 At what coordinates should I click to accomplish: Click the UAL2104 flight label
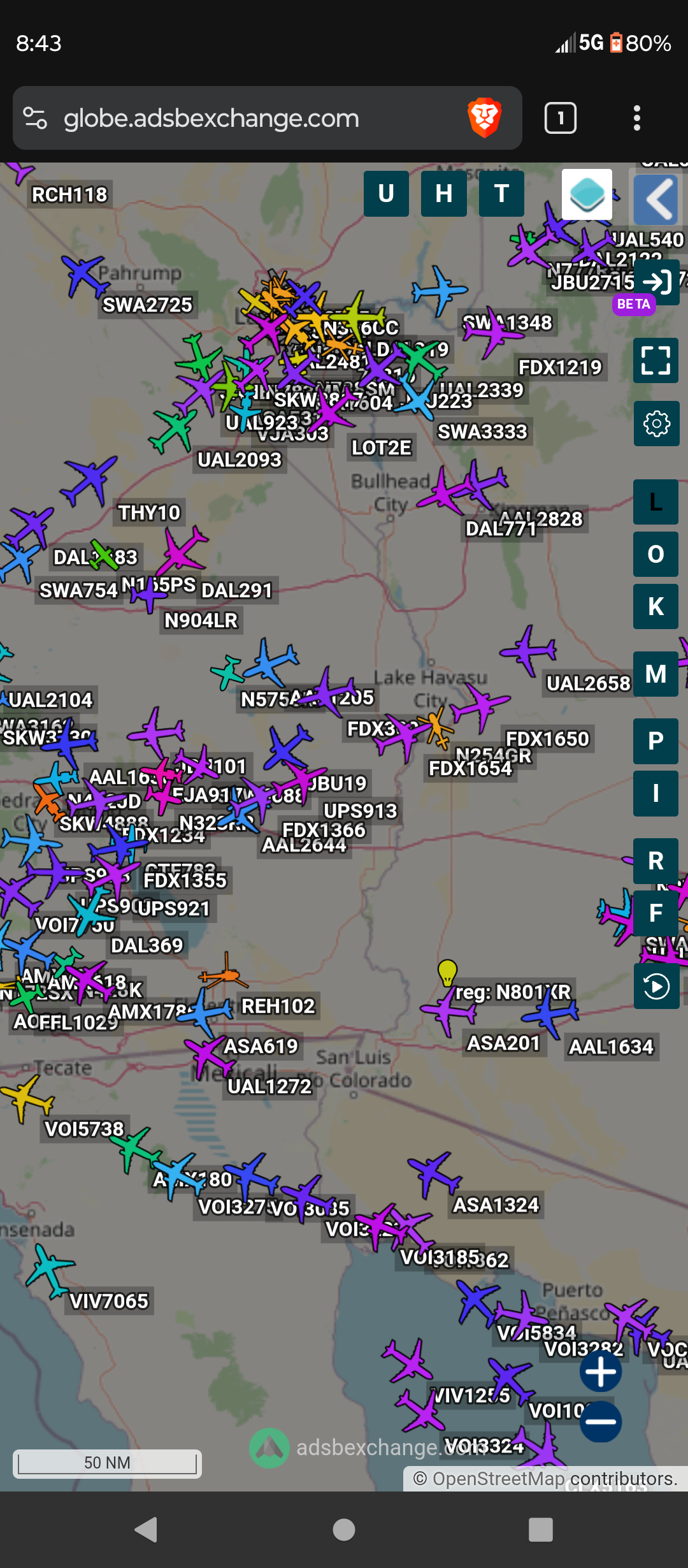point(50,700)
